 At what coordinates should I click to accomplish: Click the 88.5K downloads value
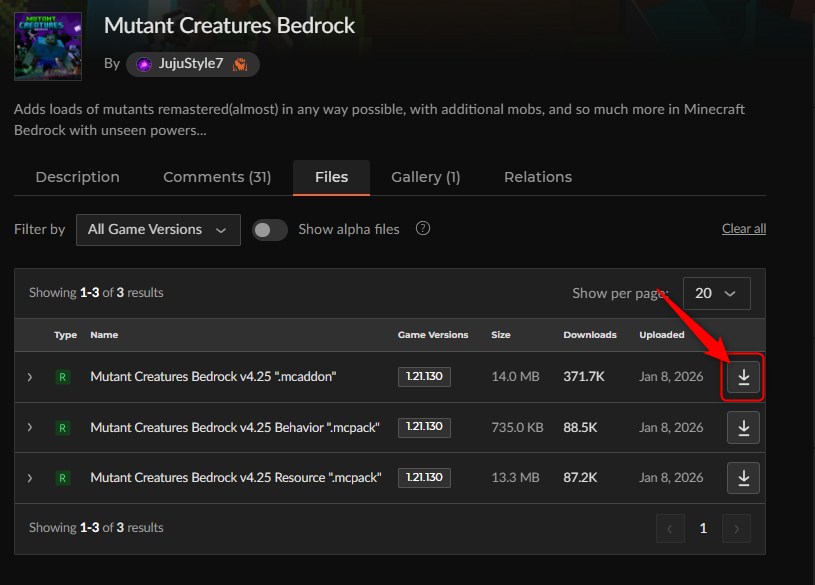(x=580, y=427)
